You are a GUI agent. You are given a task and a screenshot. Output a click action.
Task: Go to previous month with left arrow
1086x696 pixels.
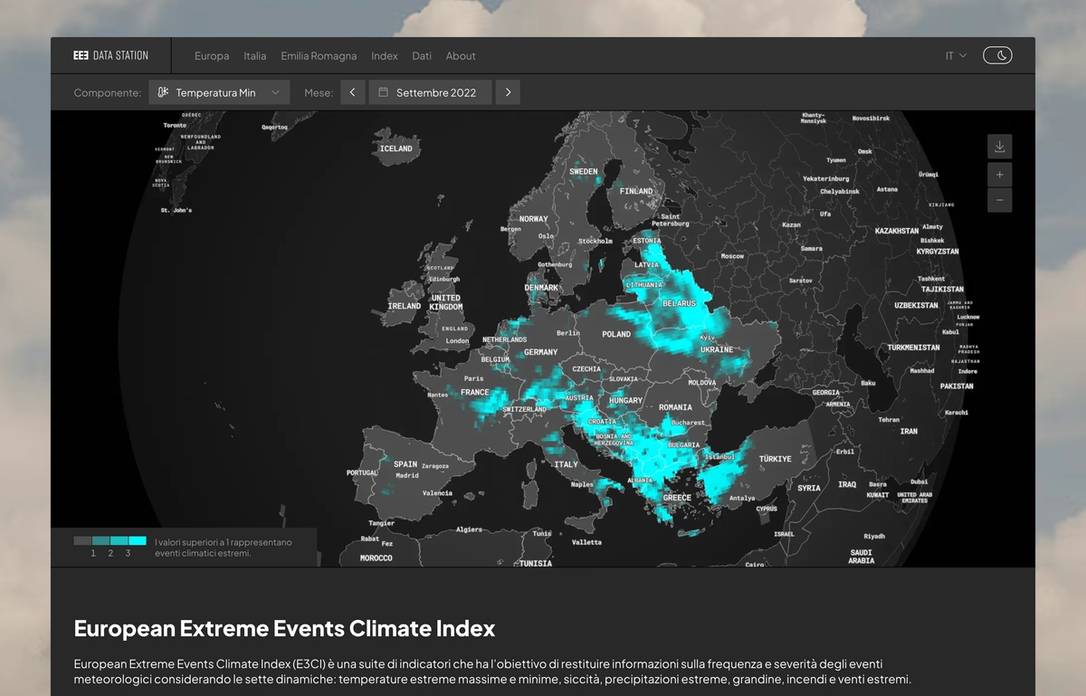point(352,93)
